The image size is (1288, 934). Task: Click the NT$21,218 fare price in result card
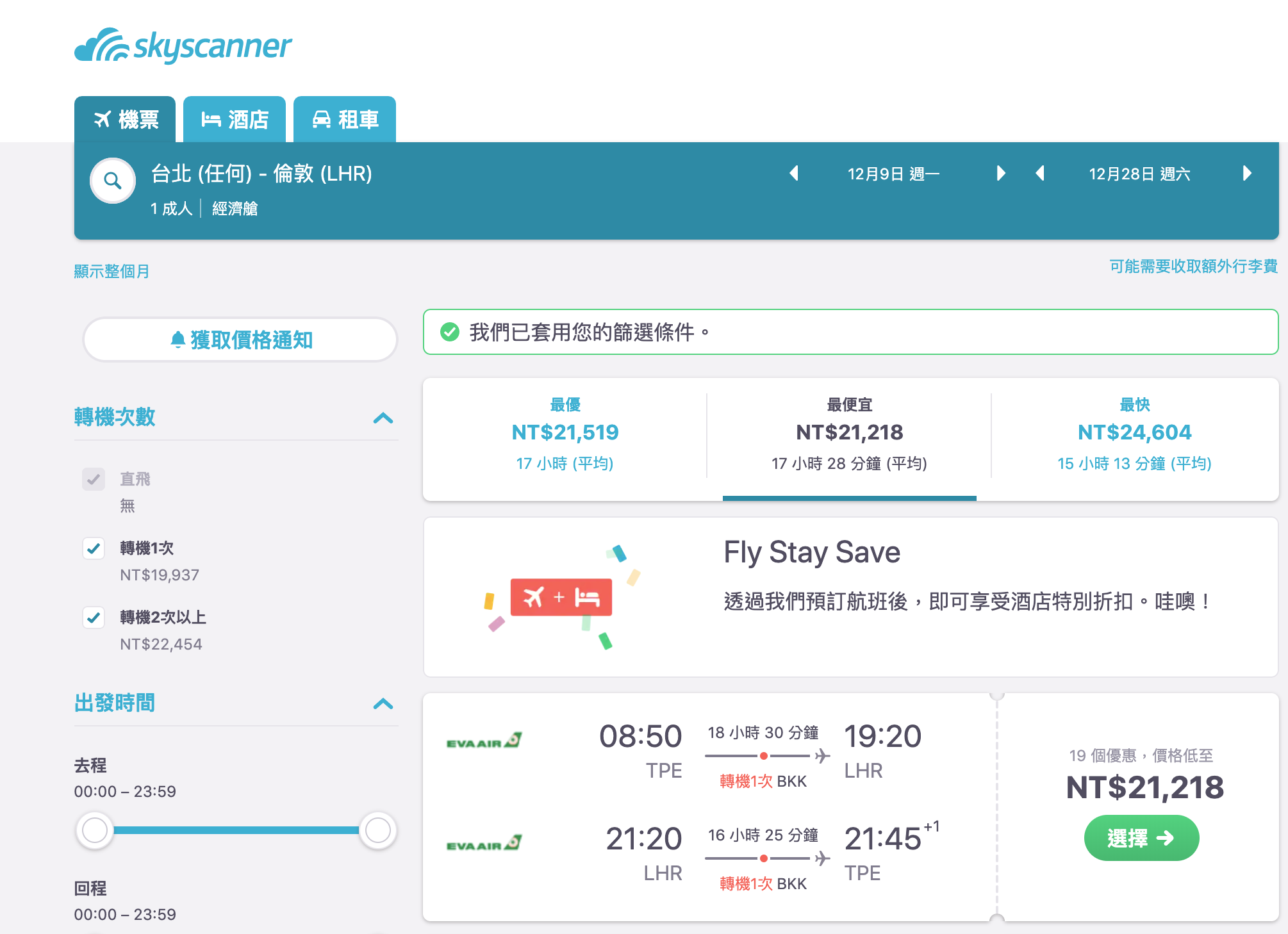(x=1144, y=787)
